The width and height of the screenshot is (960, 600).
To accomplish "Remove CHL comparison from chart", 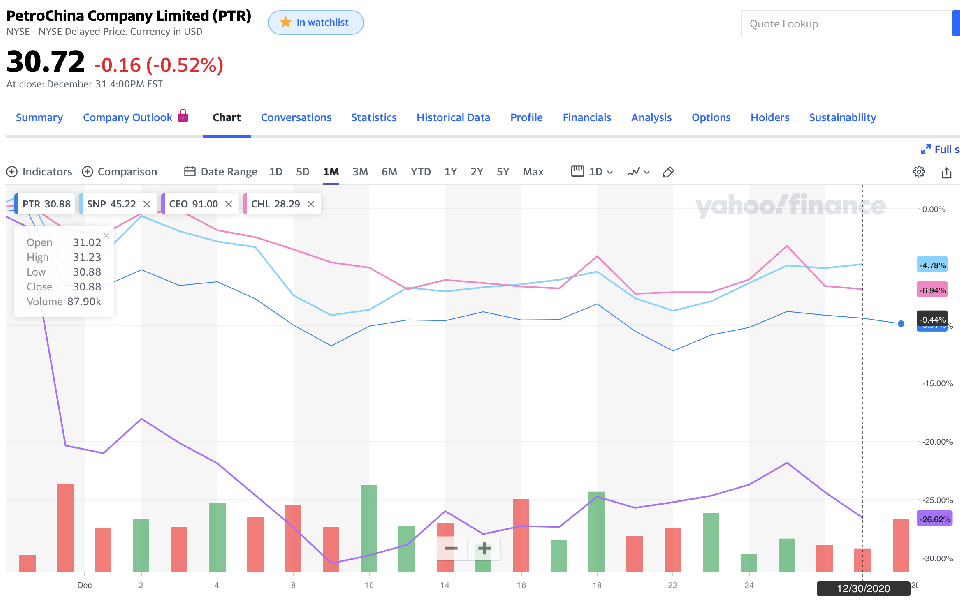I will (x=311, y=204).
